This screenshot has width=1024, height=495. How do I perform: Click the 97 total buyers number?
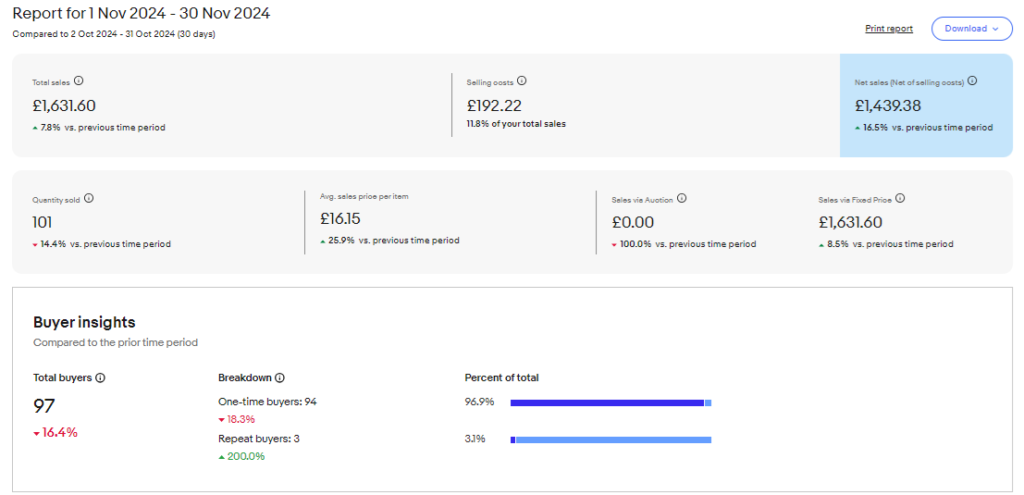[44, 406]
